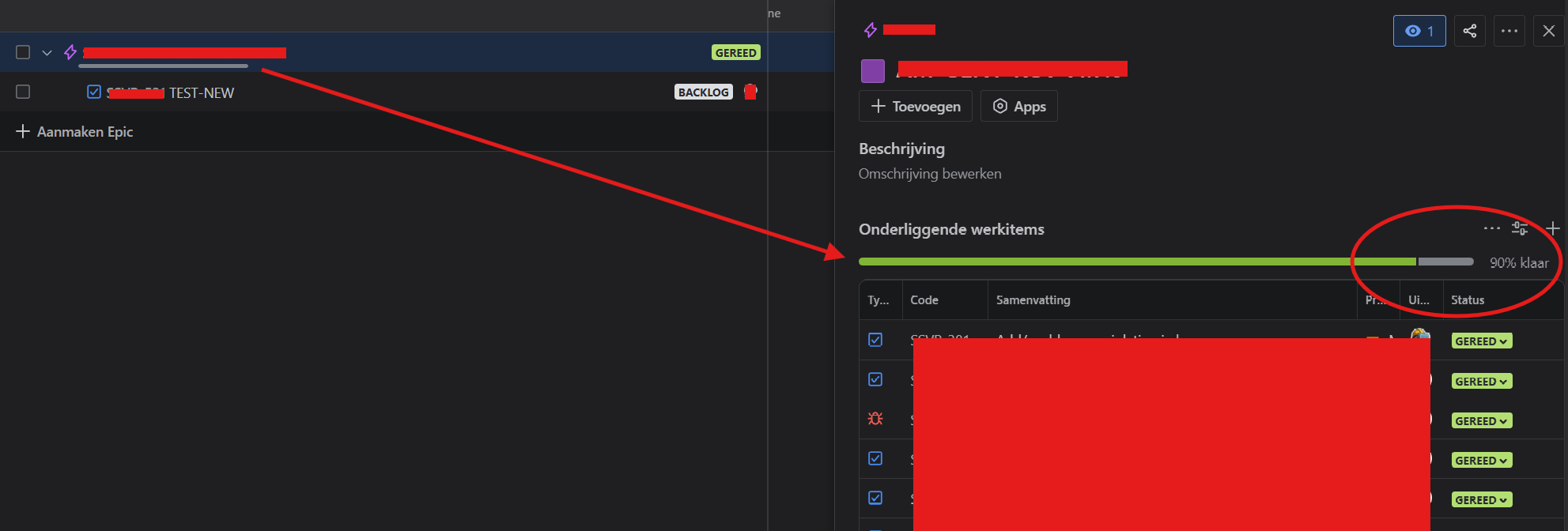
Task: Open the sliders settings icon for child work items
Action: pos(1520,228)
